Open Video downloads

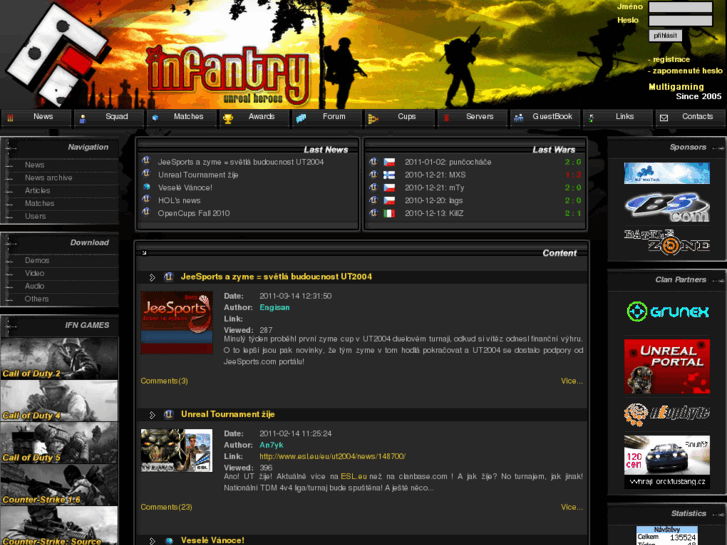pyautogui.click(x=34, y=273)
